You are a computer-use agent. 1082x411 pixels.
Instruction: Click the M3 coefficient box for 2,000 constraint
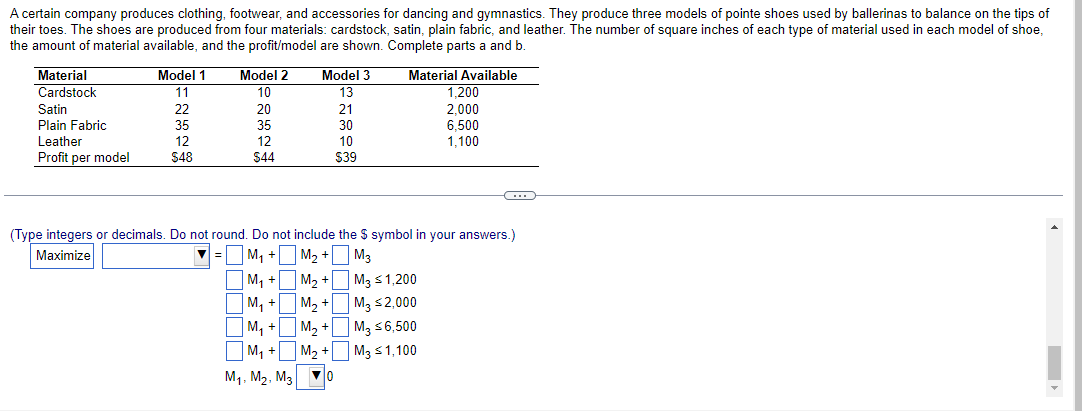(x=340, y=303)
